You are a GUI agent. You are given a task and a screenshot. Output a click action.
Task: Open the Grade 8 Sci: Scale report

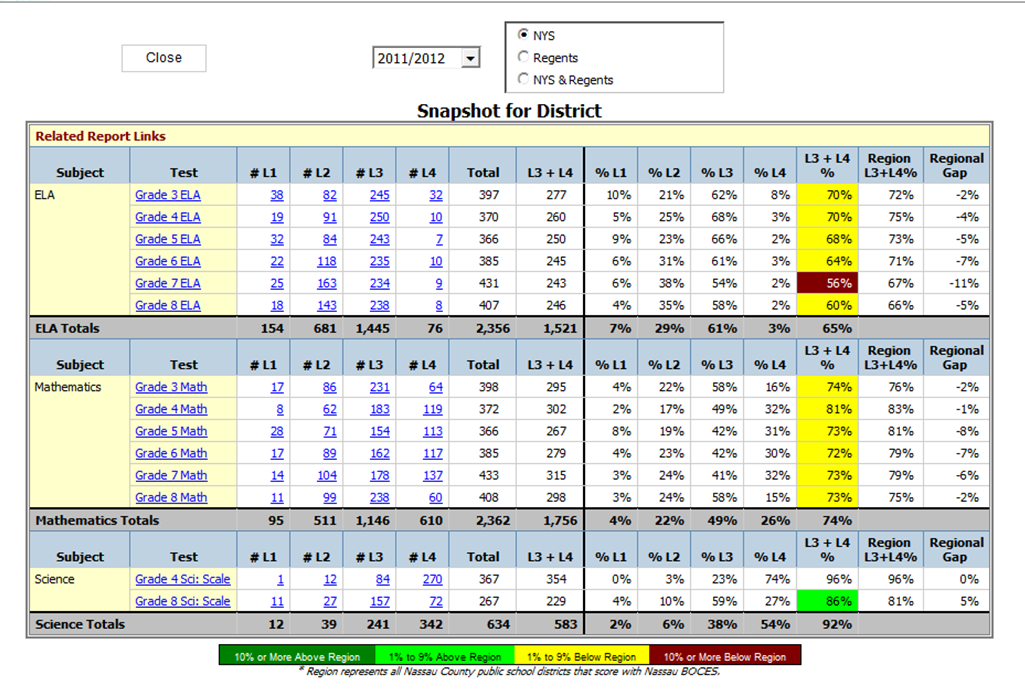tap(183, 601)
